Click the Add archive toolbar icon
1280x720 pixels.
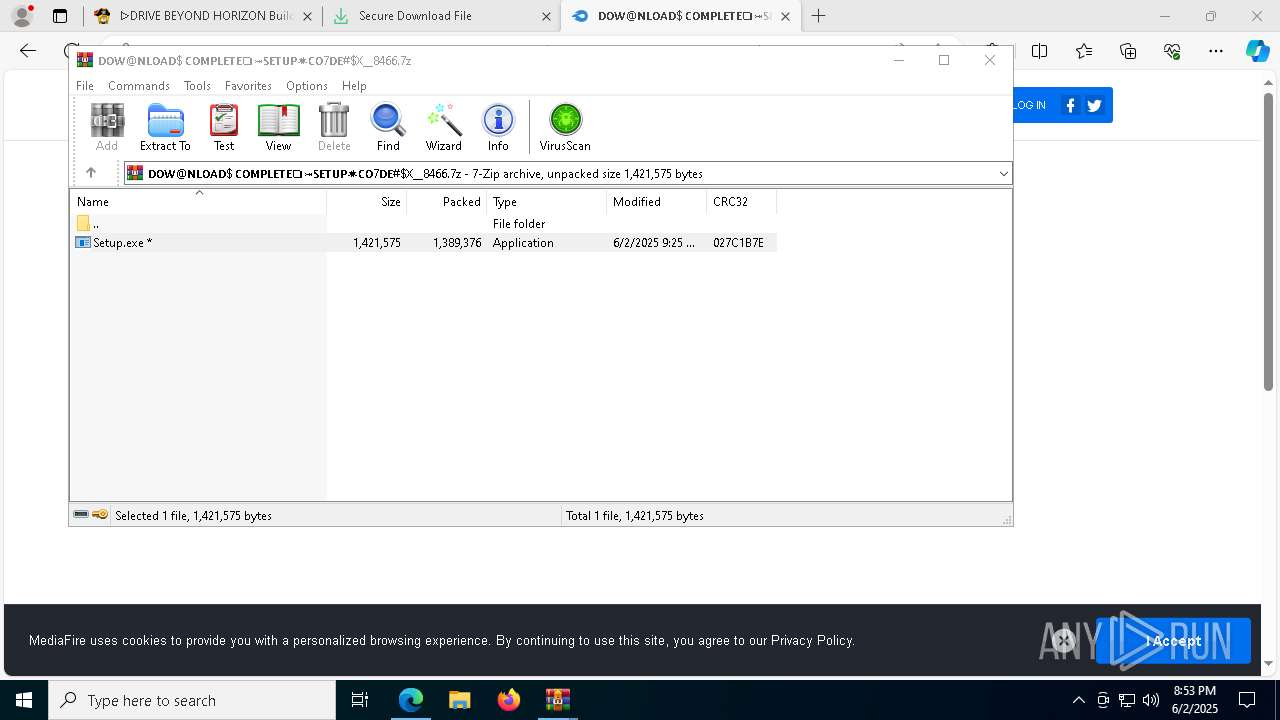(107, 127)
